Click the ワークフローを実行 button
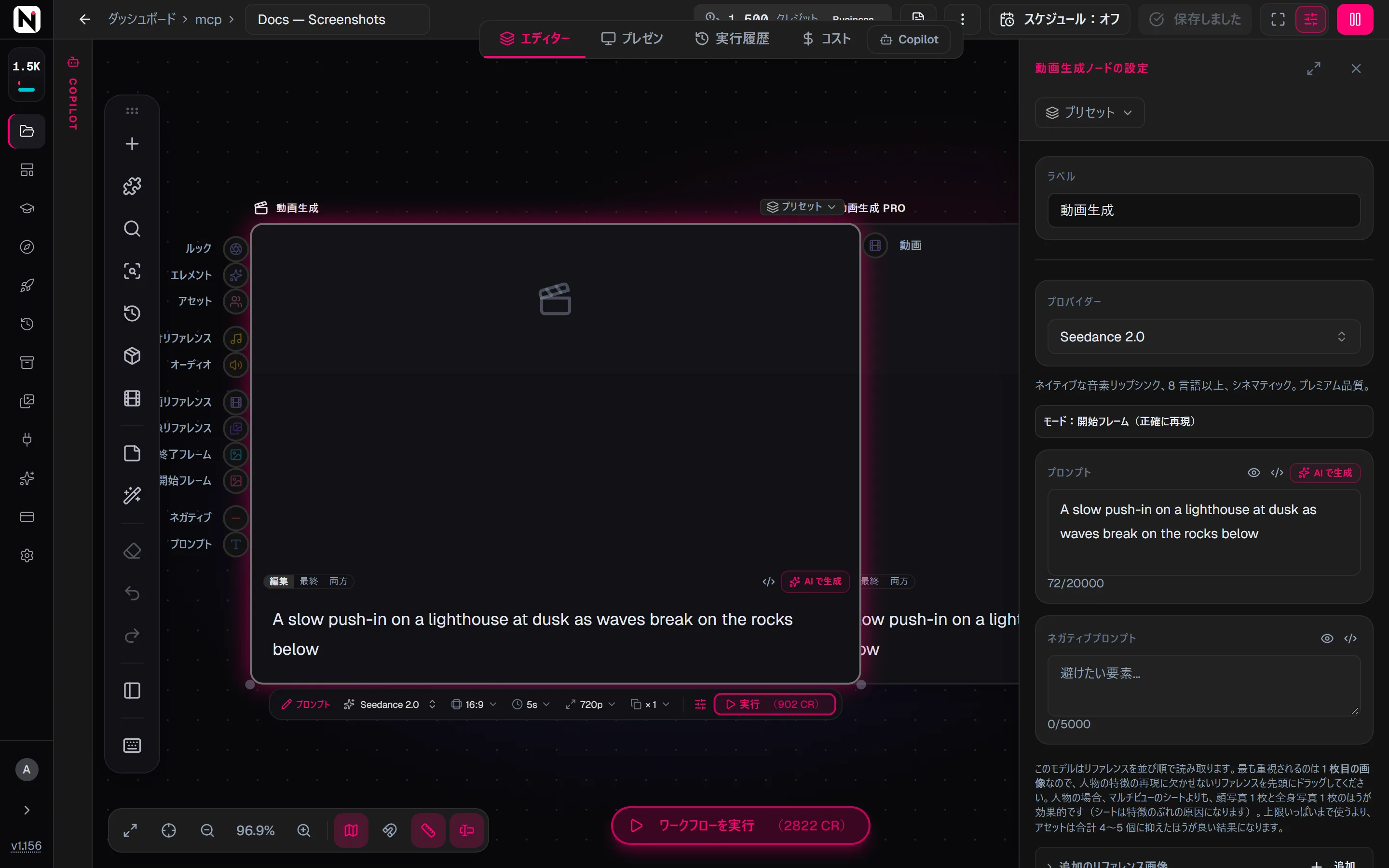The height and width of the screenshot is (868, 1389). click(740, 826)
